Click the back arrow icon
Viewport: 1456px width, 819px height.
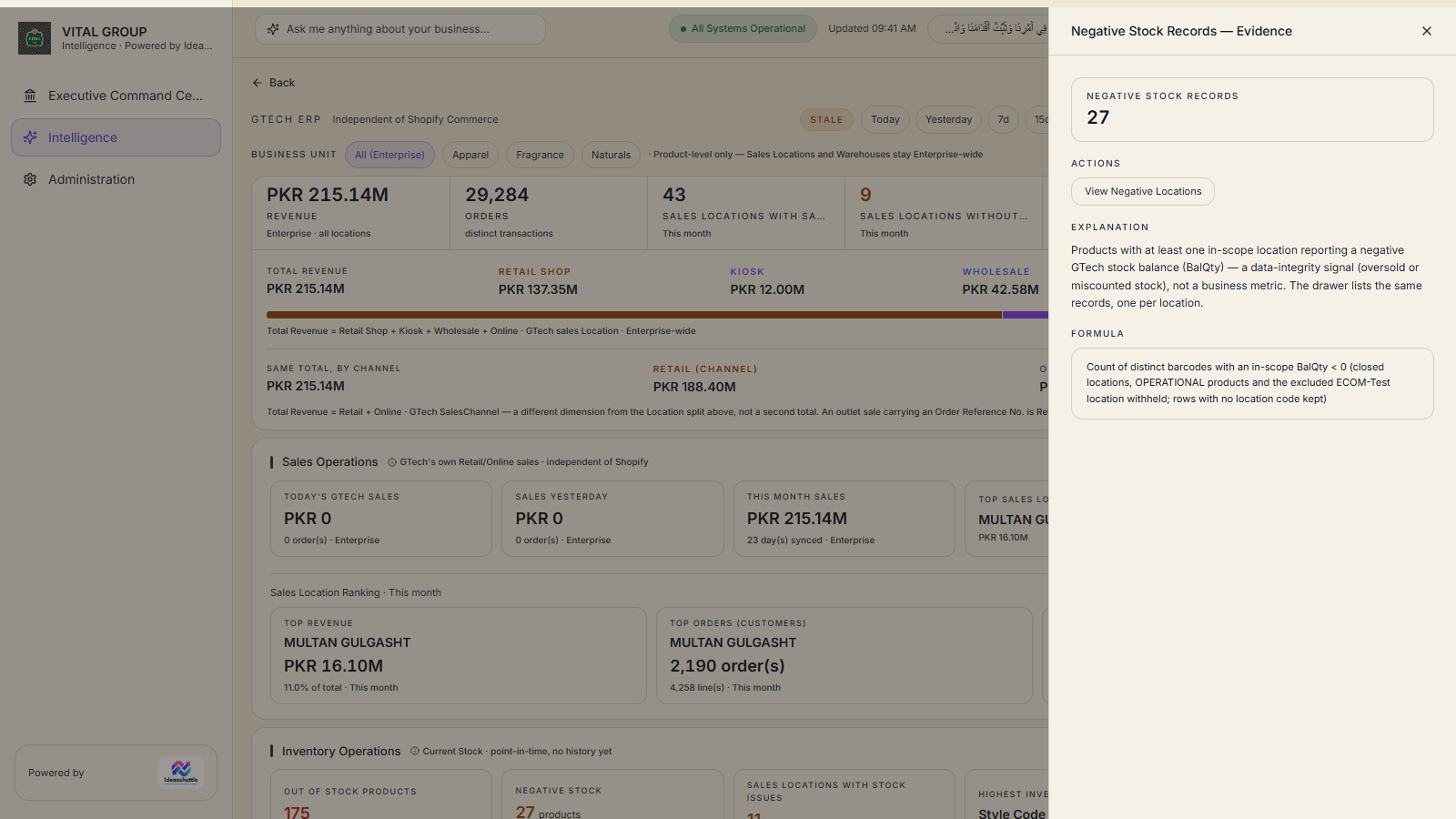pyautogui.click(x=258, y=83)
